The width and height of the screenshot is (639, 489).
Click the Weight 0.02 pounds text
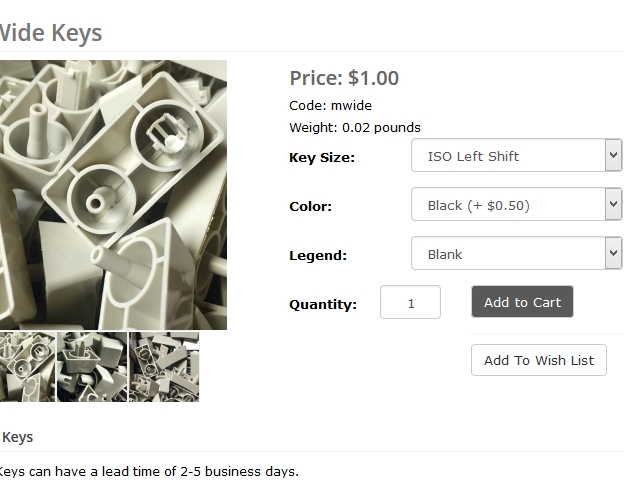[x=355, y=127]
